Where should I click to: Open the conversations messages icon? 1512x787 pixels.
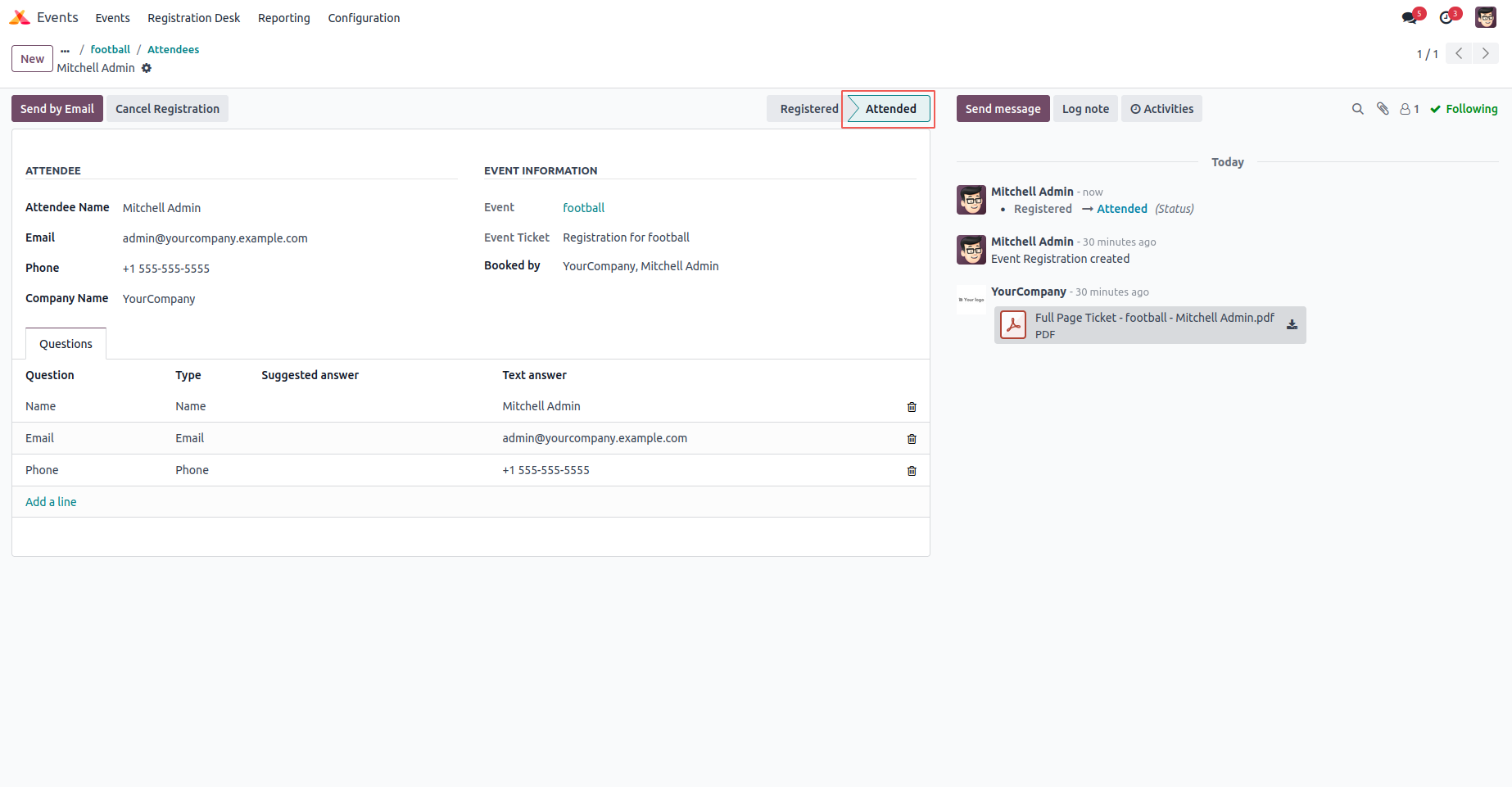(1410, 17)
